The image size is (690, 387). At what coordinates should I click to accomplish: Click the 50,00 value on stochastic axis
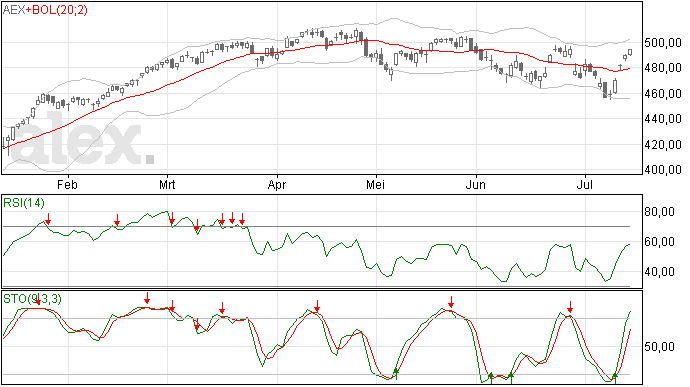coord(659,347)
